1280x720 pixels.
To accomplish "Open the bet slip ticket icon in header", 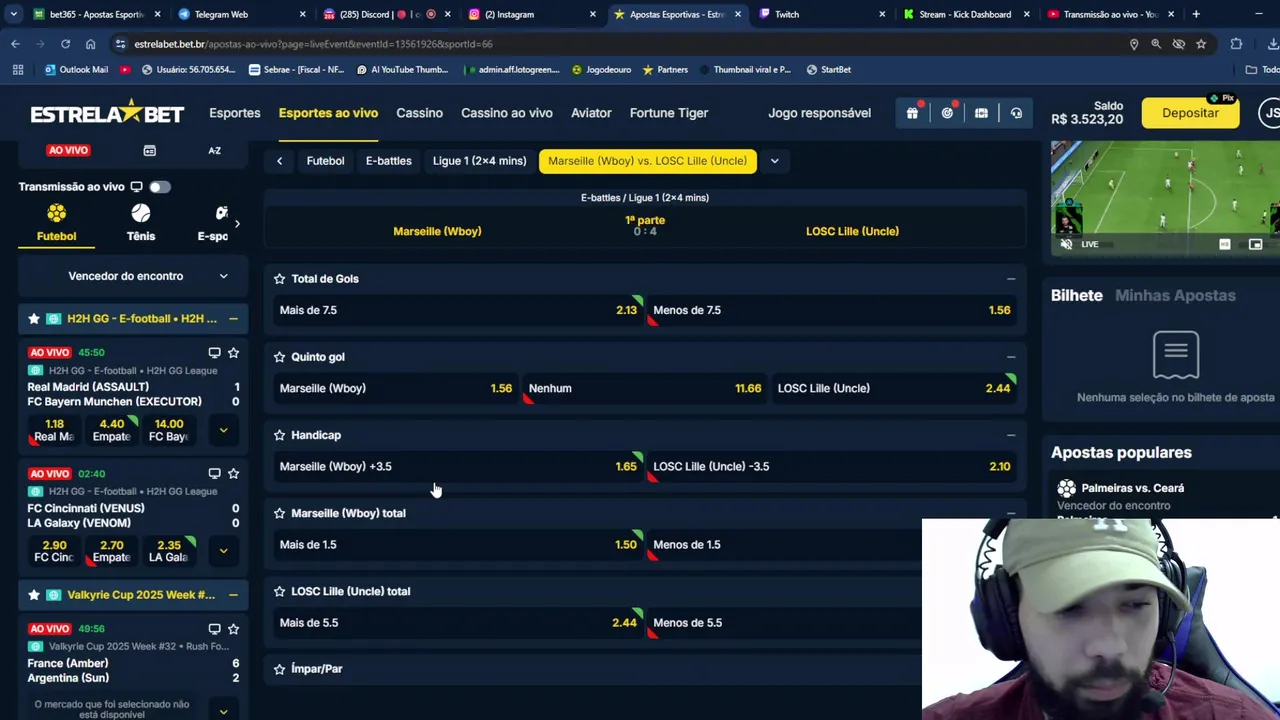I will [981, 113].
